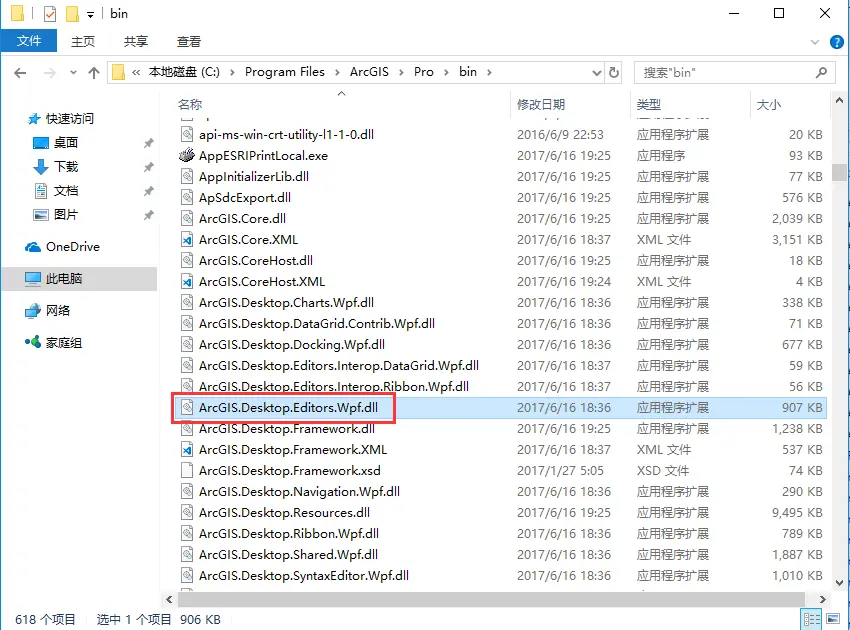The width and height of the screenshot is (850, 630).
Task: Select file ApSdcExport.dll
Action: point(244,197)
